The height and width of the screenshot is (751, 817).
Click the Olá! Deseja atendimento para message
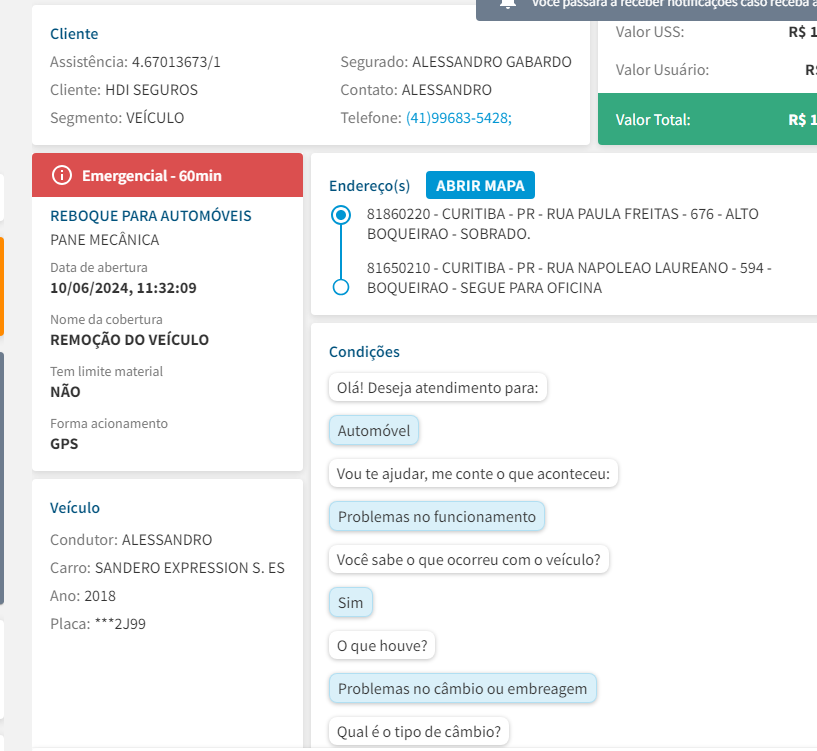pos(437,387)
